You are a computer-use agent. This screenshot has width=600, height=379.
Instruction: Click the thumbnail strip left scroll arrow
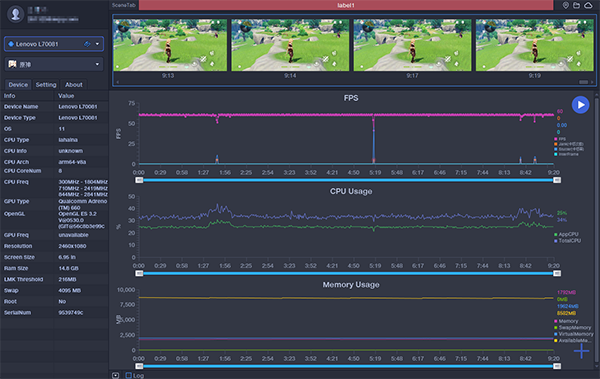pyautogui.click(x=117, y=82)
